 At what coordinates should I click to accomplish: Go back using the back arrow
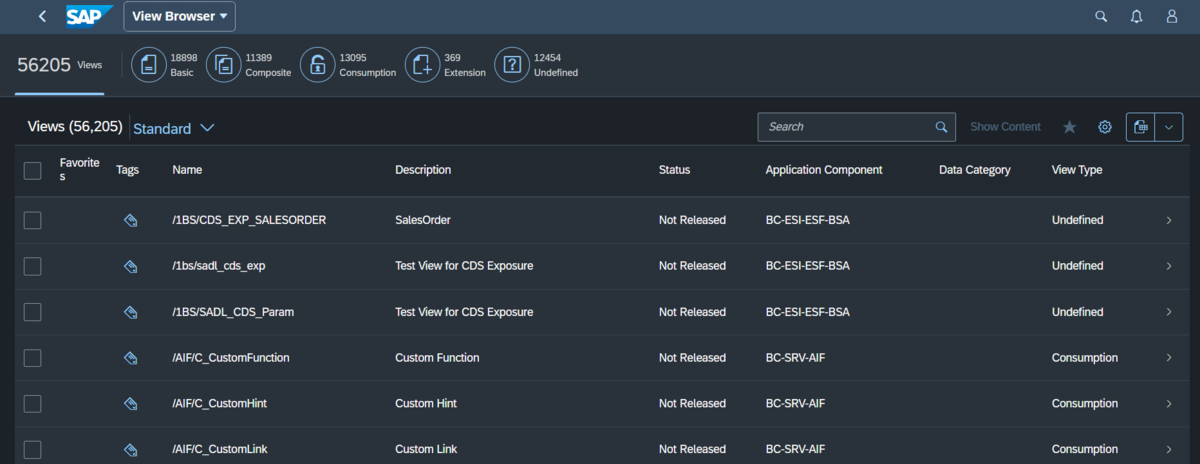pyautogui.click(x=42, y=16)
